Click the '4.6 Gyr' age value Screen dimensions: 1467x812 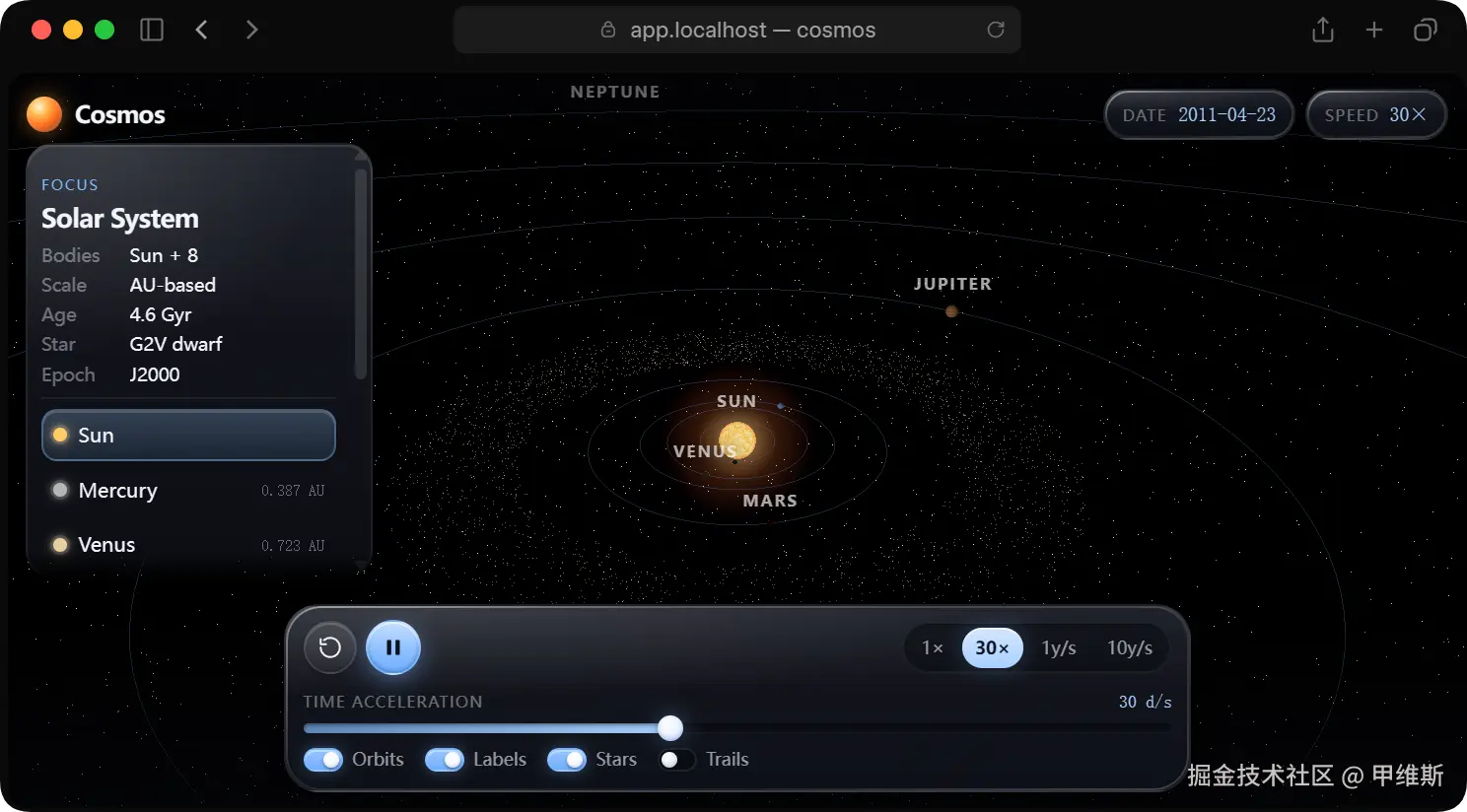click(161, 314)
